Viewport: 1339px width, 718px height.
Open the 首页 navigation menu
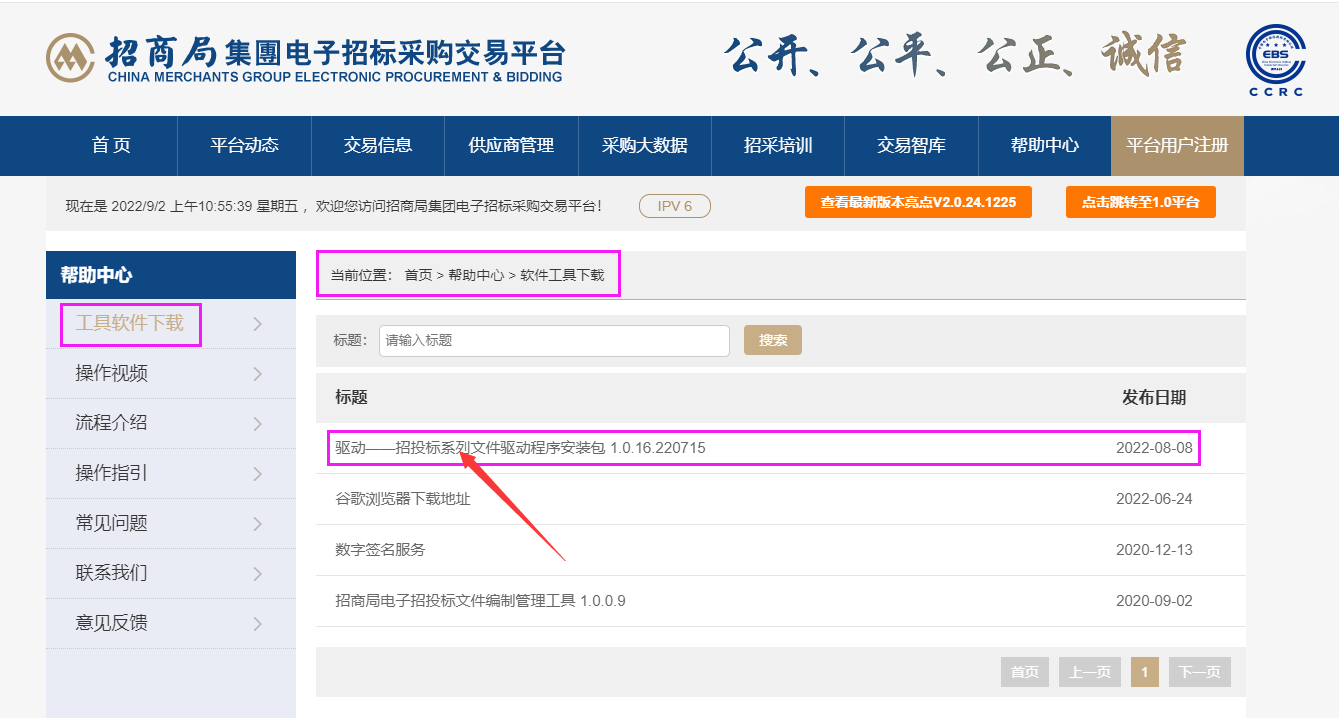(111, 146)
